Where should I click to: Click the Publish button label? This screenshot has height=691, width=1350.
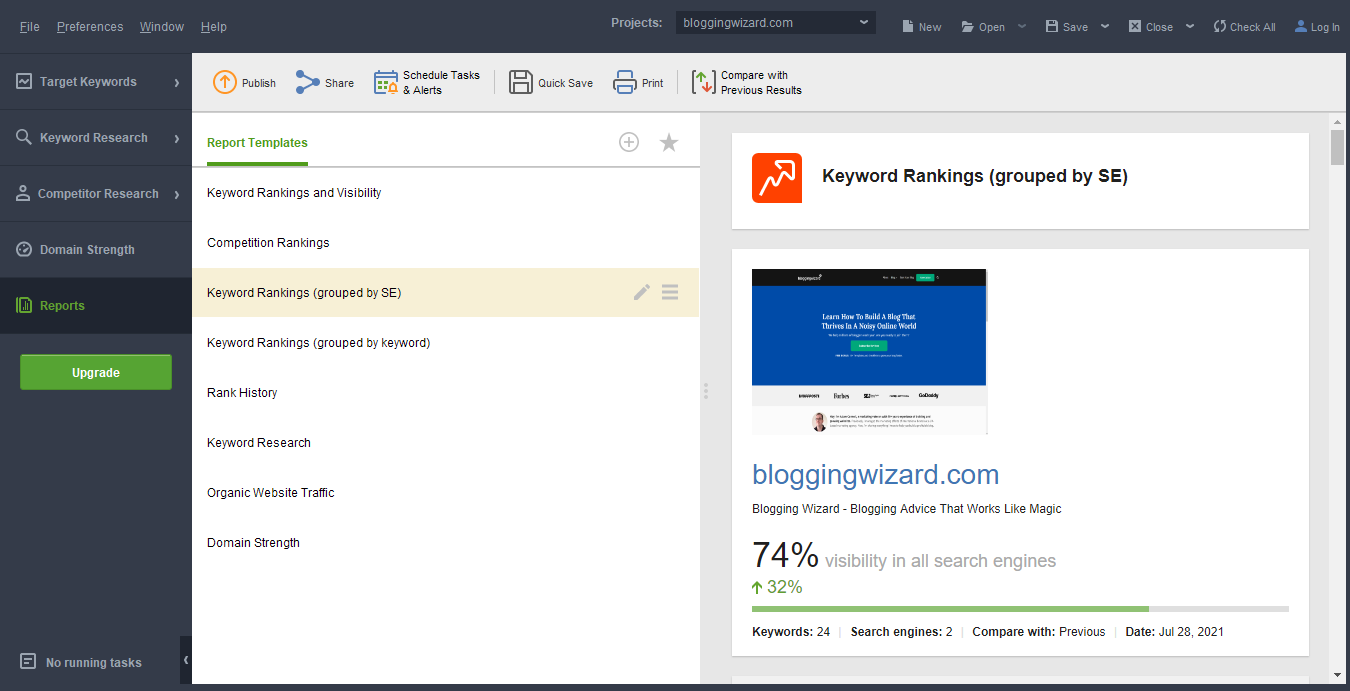coord(259,83)
